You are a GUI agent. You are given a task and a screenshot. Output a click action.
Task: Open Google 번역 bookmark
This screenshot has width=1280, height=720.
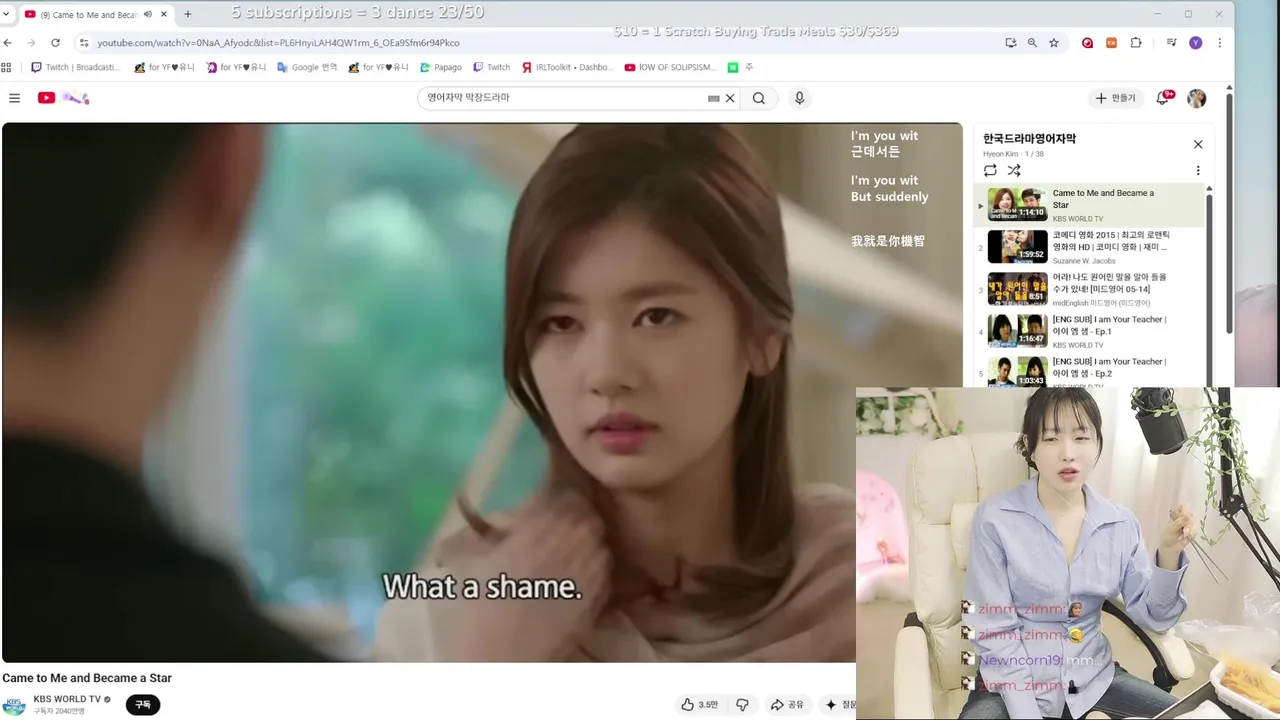click(307, 67)
